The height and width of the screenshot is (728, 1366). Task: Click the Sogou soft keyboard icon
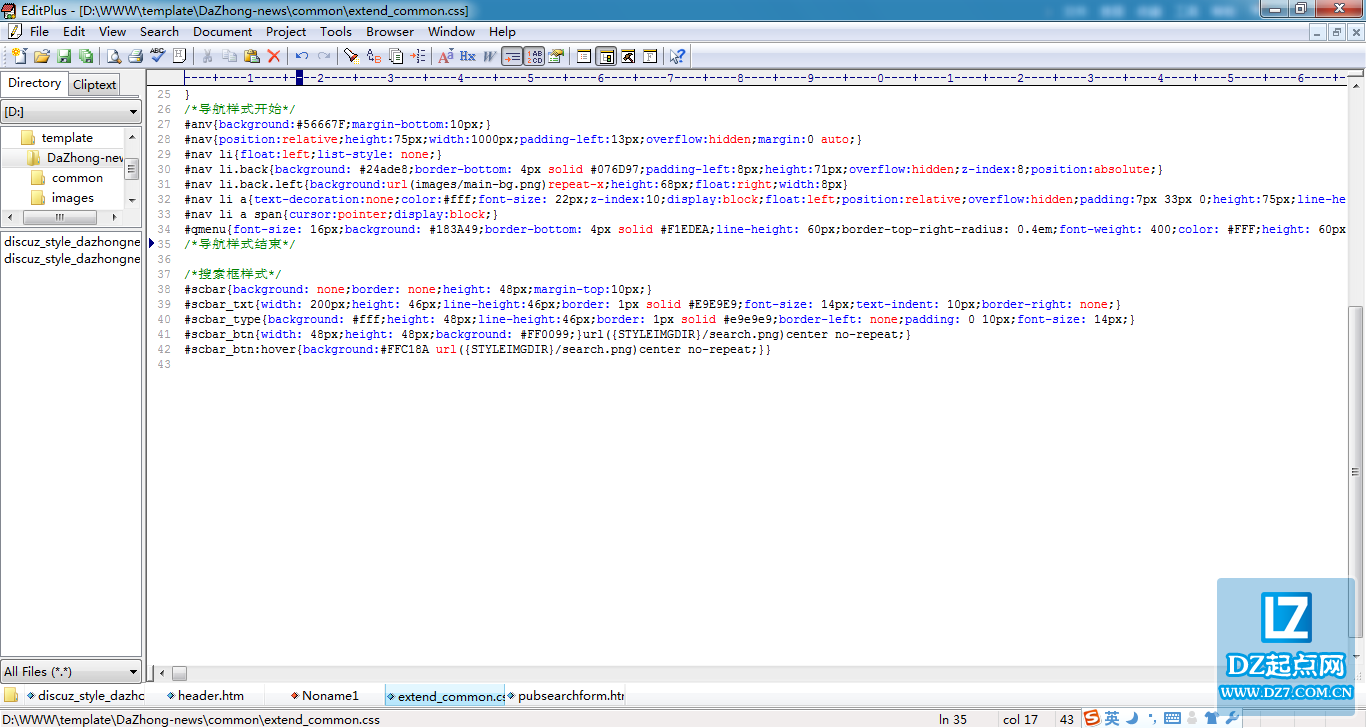tap(1172, 718)
